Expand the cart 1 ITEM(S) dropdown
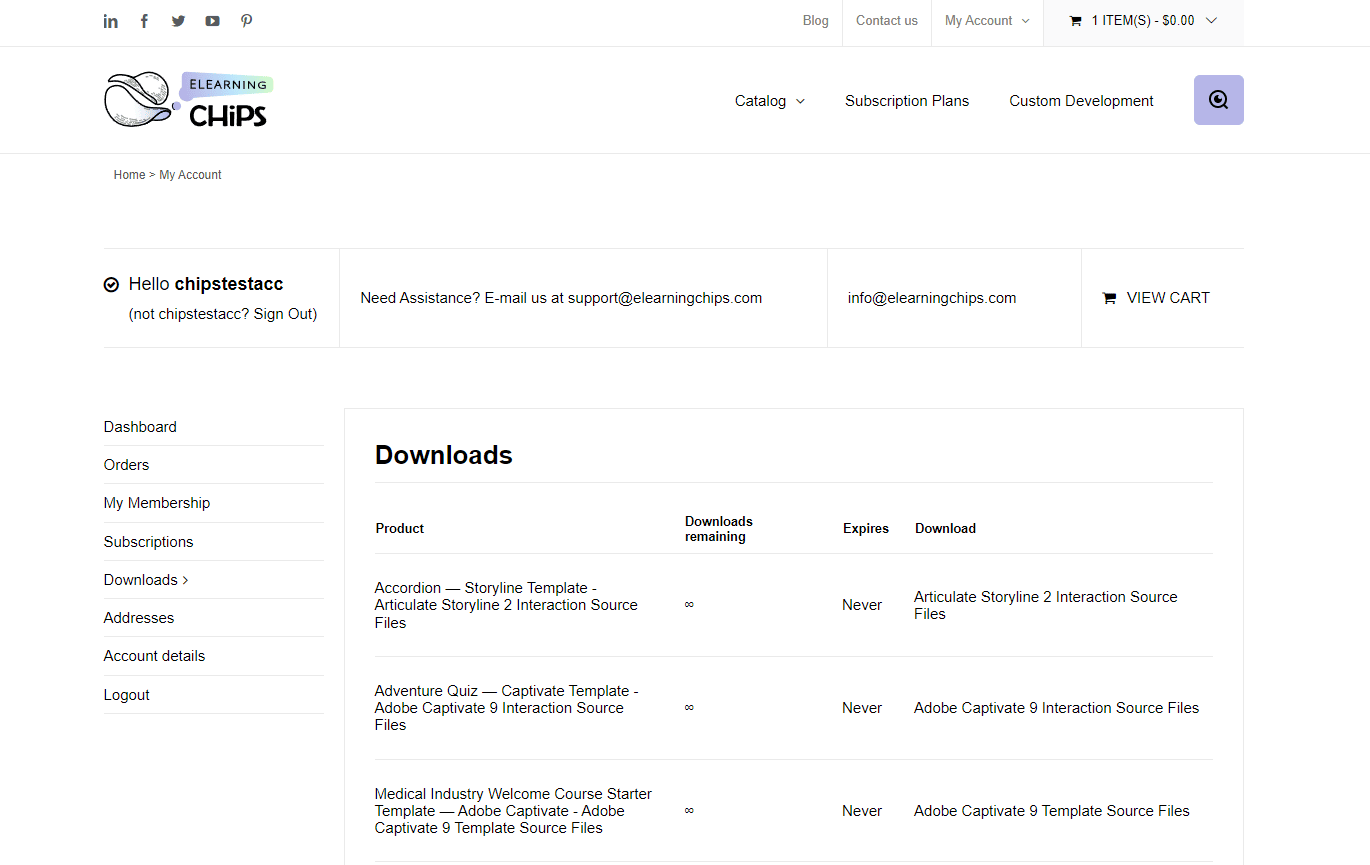The image size is (1370, 865). 1143,21
